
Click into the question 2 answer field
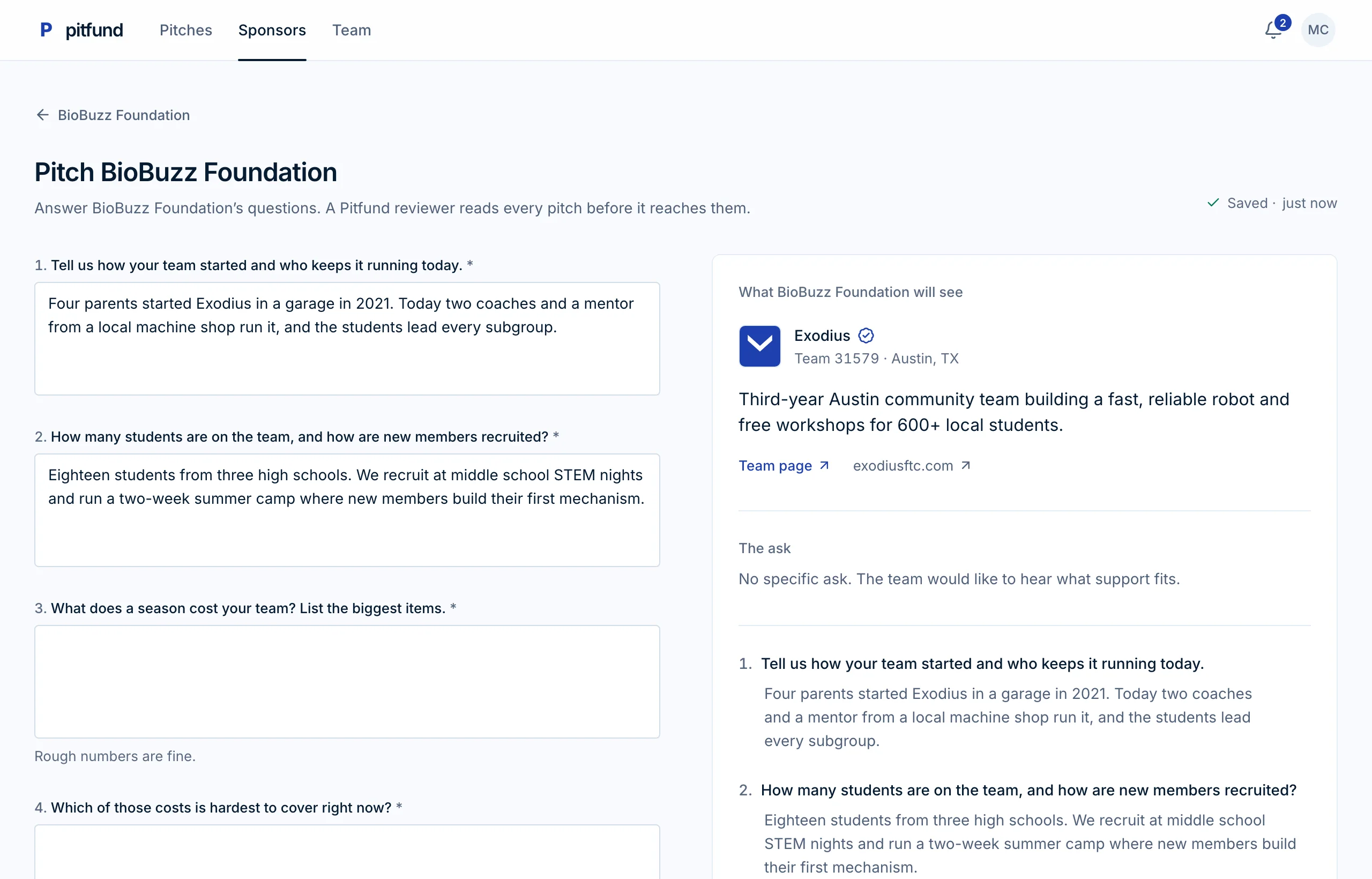coord(347,510)
